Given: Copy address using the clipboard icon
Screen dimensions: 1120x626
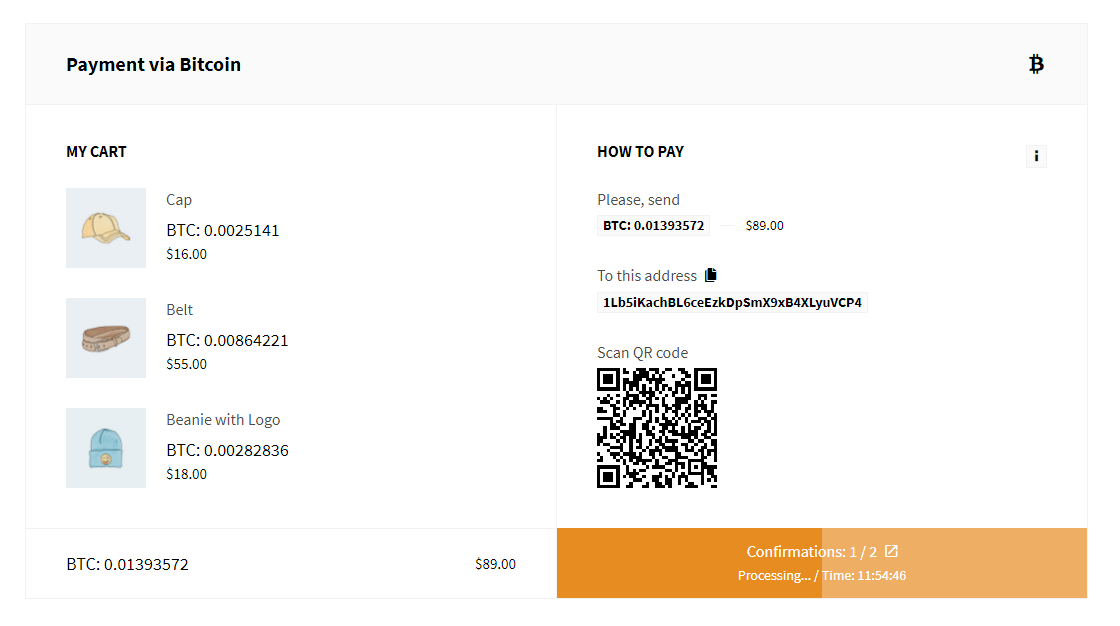Looking at the screenshot, I should [711, 275].
